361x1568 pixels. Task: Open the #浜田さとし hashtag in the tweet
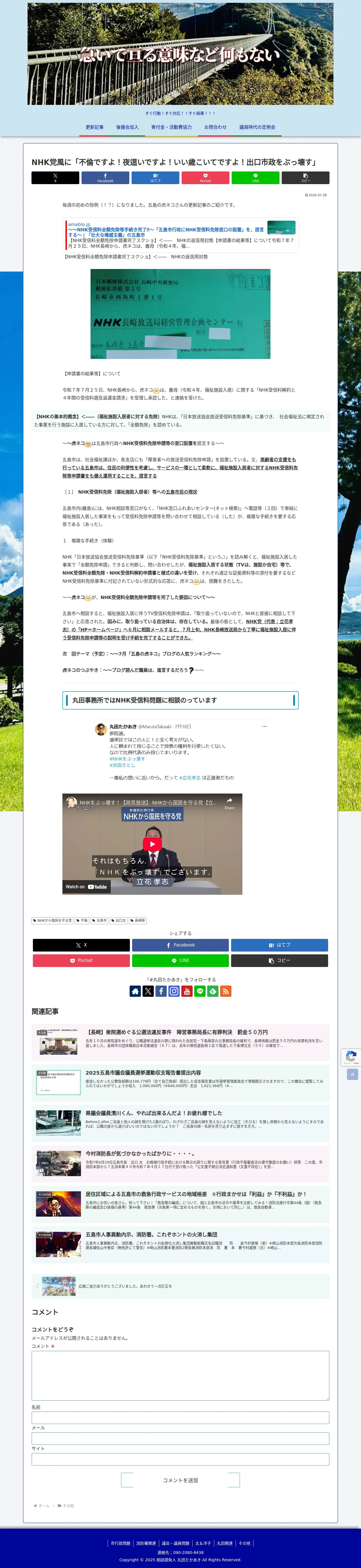tap(122, 765)
